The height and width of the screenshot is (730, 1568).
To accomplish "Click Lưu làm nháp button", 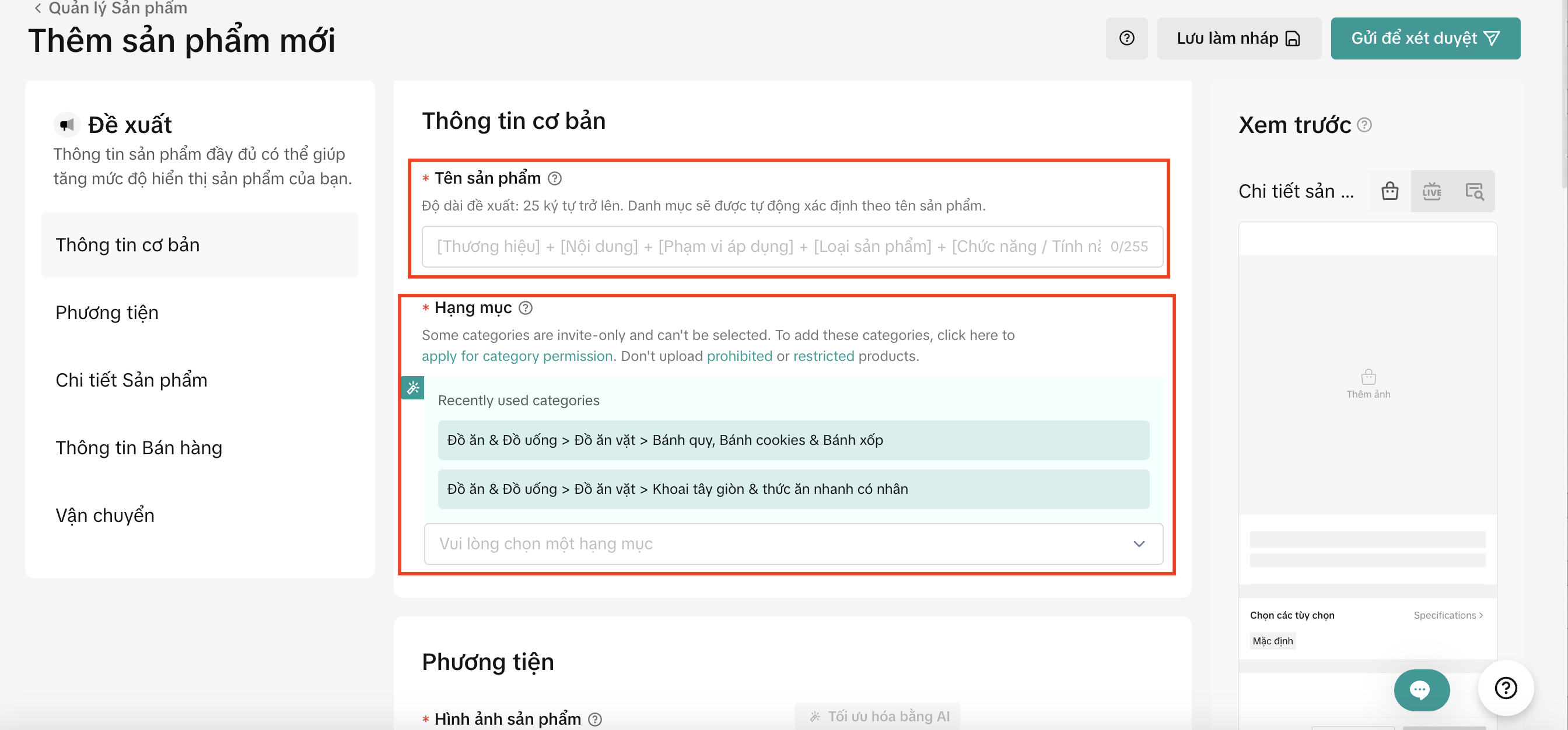I will (1238, 38).
